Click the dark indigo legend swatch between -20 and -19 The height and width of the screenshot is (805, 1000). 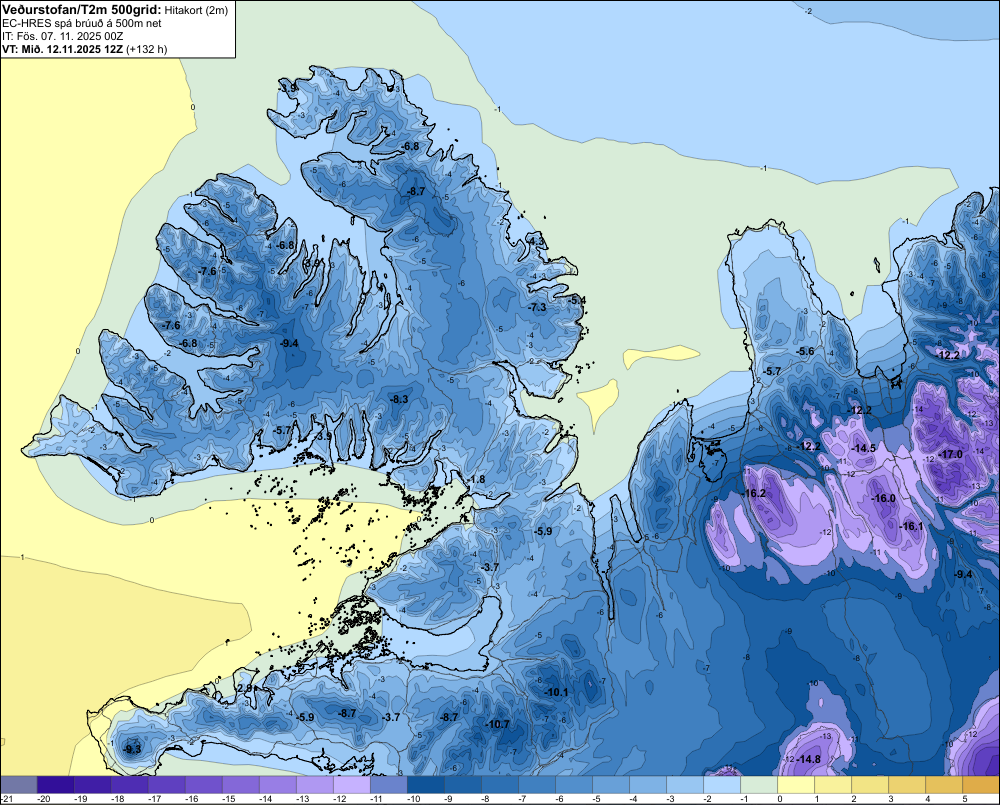56,785
